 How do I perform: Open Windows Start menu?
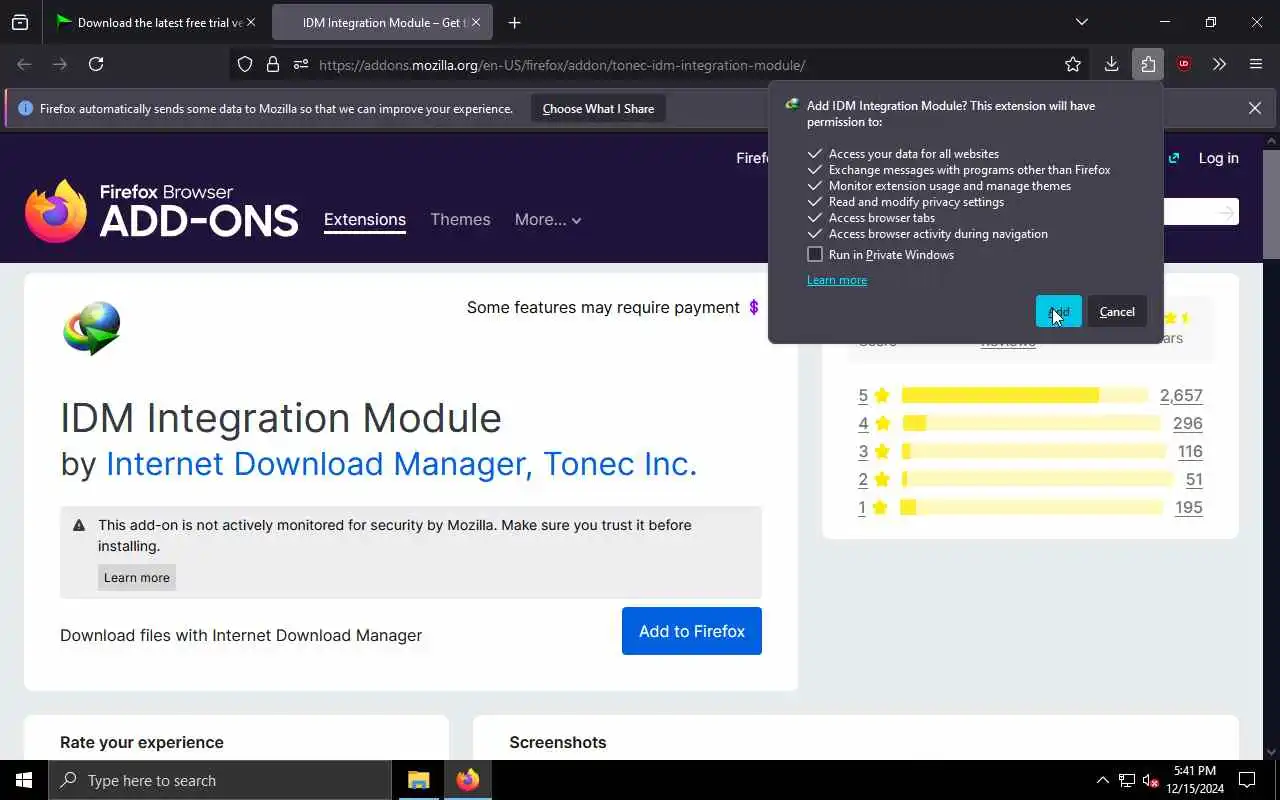tap(24, 780)
